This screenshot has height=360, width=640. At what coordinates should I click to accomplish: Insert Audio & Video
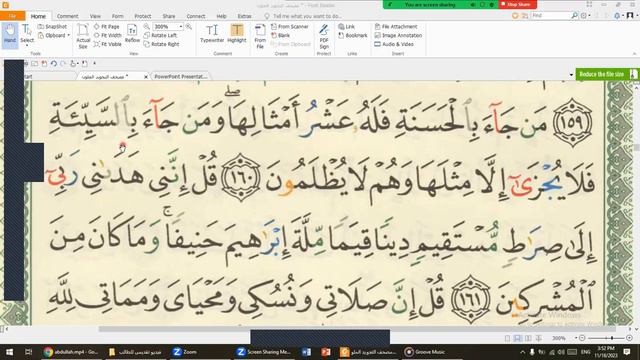pos(394,44)
